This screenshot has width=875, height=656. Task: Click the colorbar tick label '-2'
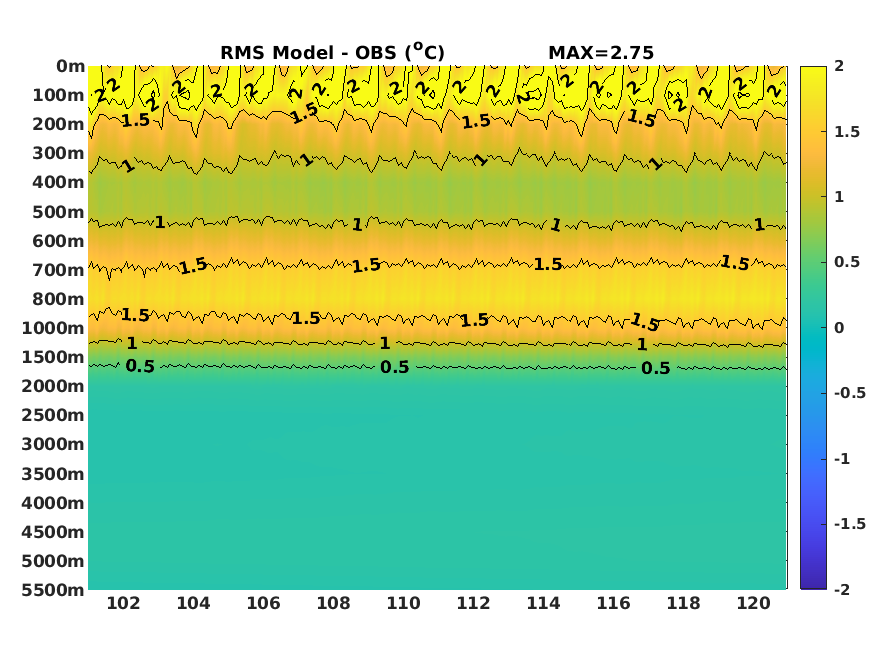tap(842, 590)
